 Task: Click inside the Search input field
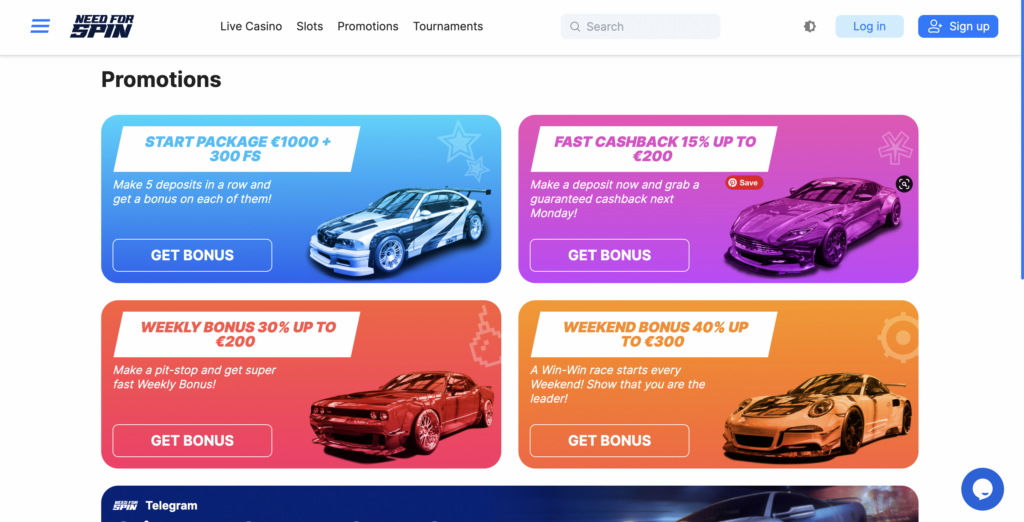point(640,27)
